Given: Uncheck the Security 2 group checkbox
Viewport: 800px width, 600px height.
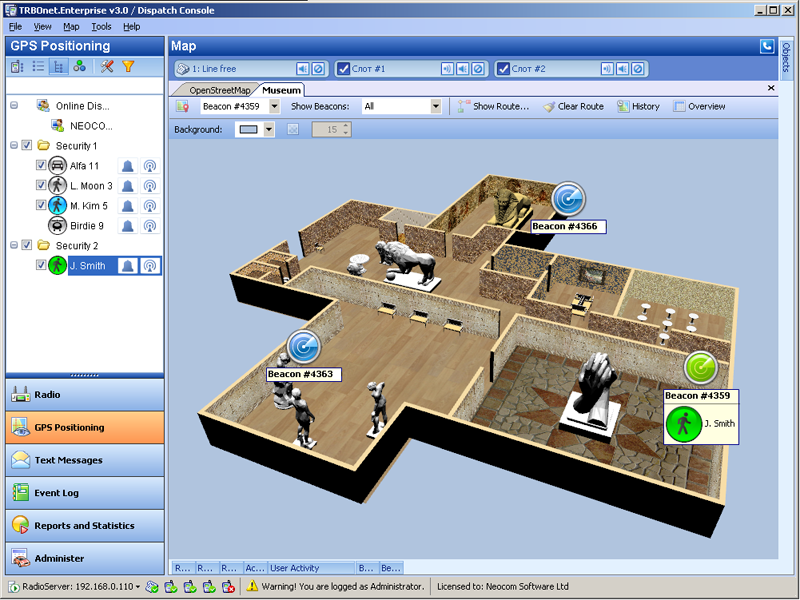Looking at the screenshot, I should [x=27, y=245].
